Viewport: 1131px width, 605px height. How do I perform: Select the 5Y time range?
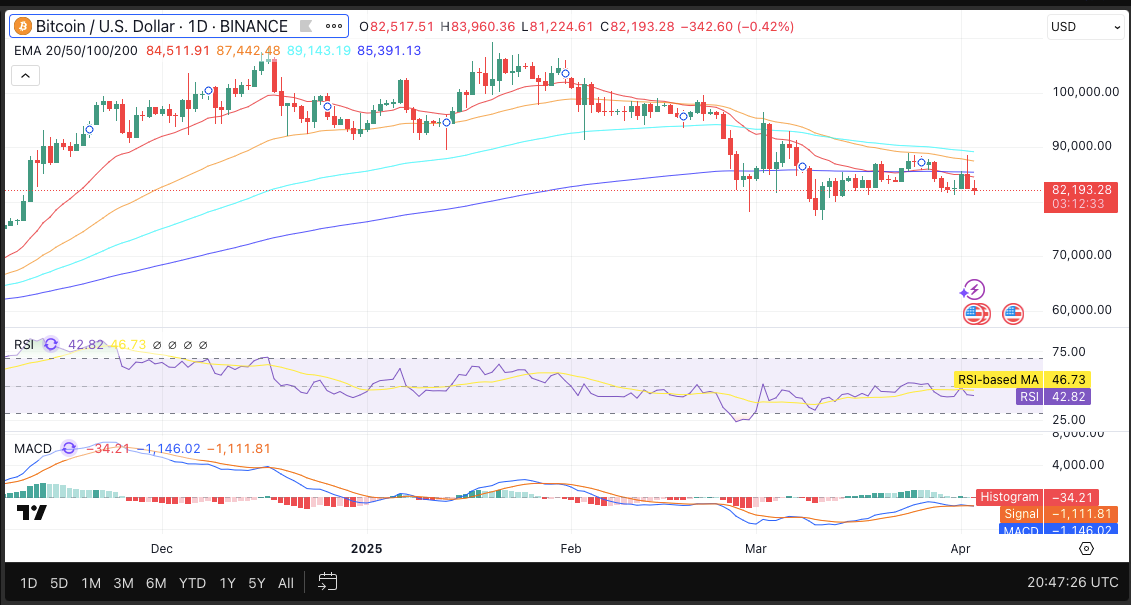tap(257, 583)
